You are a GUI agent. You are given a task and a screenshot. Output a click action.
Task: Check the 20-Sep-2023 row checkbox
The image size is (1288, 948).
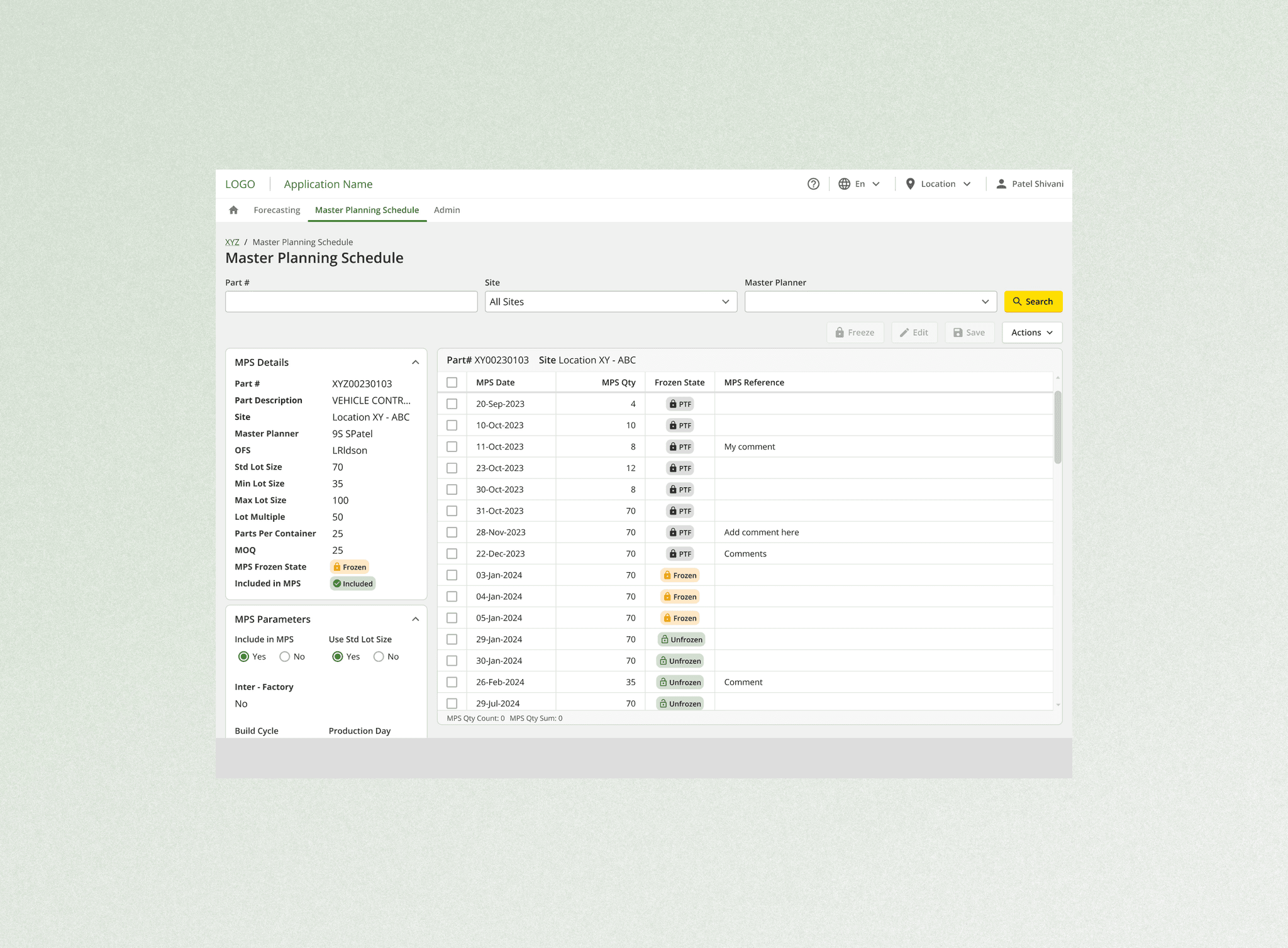coord(452,404)
